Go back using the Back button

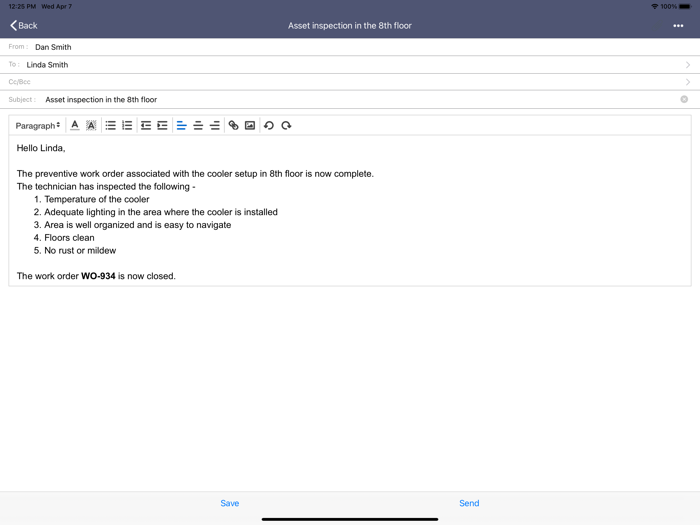coord(24,25)
